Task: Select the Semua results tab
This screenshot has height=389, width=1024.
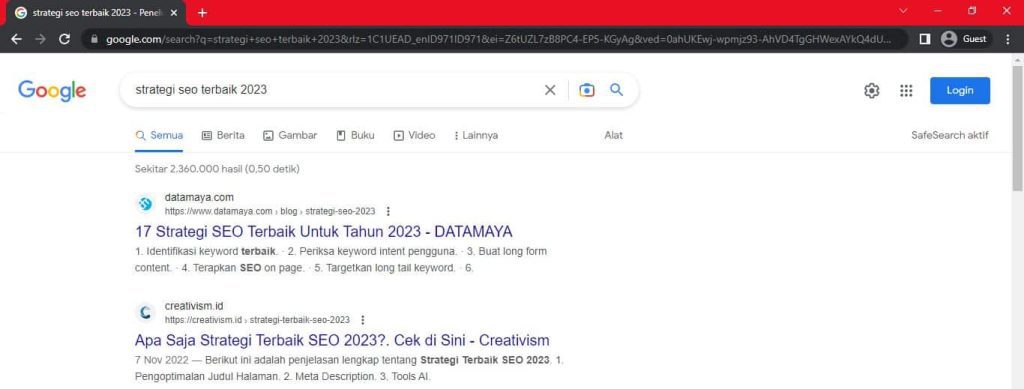Action: tap(159, 136)
